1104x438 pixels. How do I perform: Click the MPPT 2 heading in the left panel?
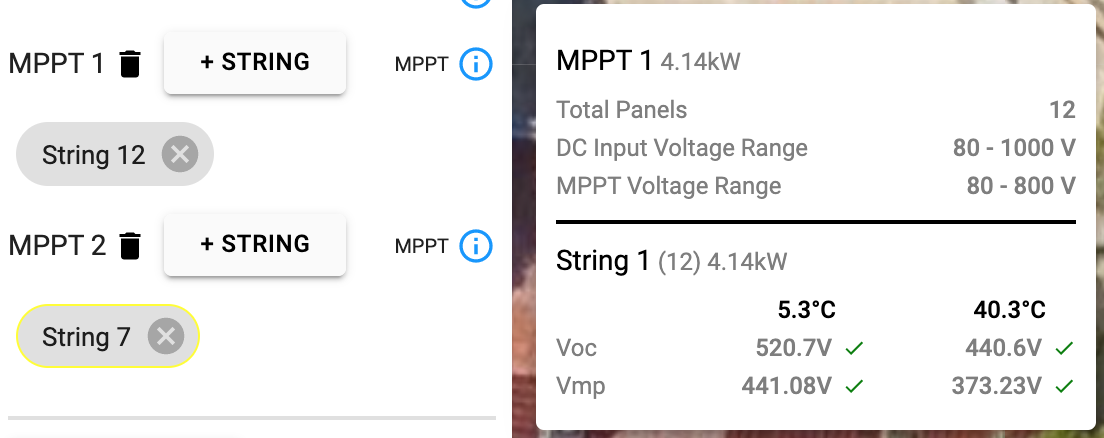tap(57, 246)
